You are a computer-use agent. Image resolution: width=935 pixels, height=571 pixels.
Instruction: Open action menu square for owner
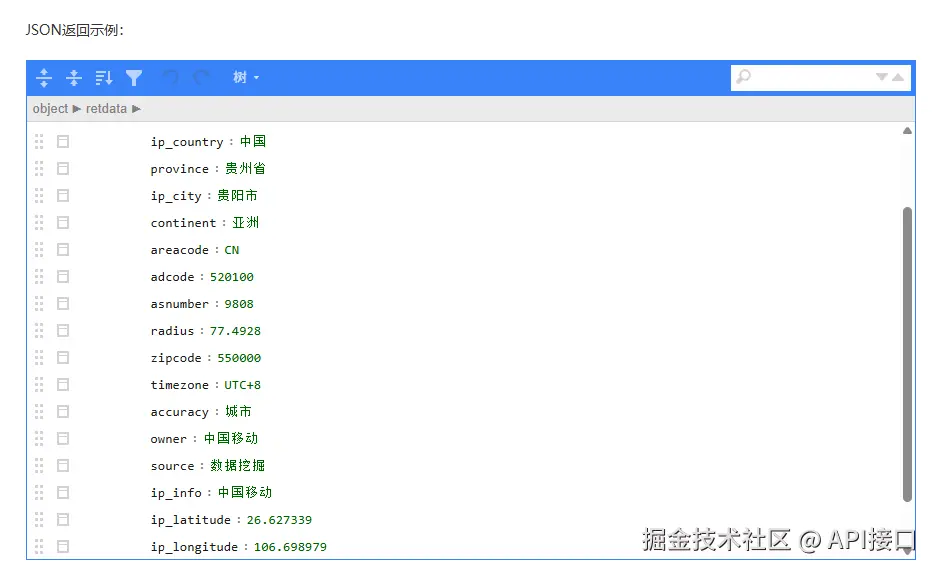(63, 439)
